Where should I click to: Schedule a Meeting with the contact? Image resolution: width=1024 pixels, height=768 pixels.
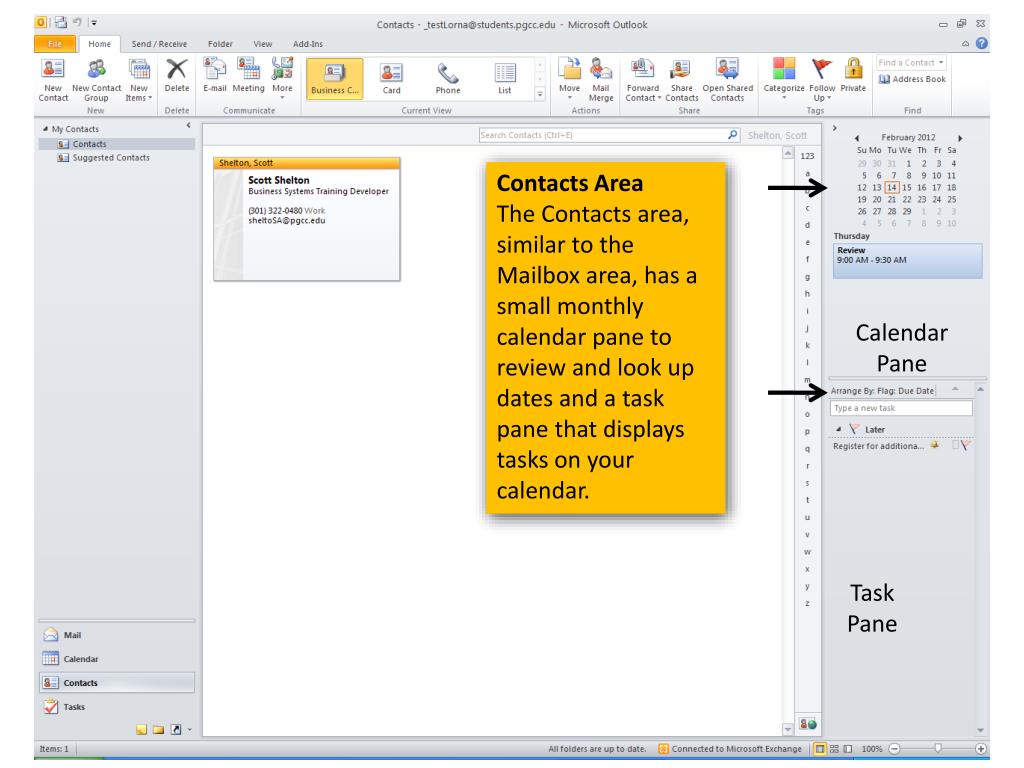coord(248,76)
